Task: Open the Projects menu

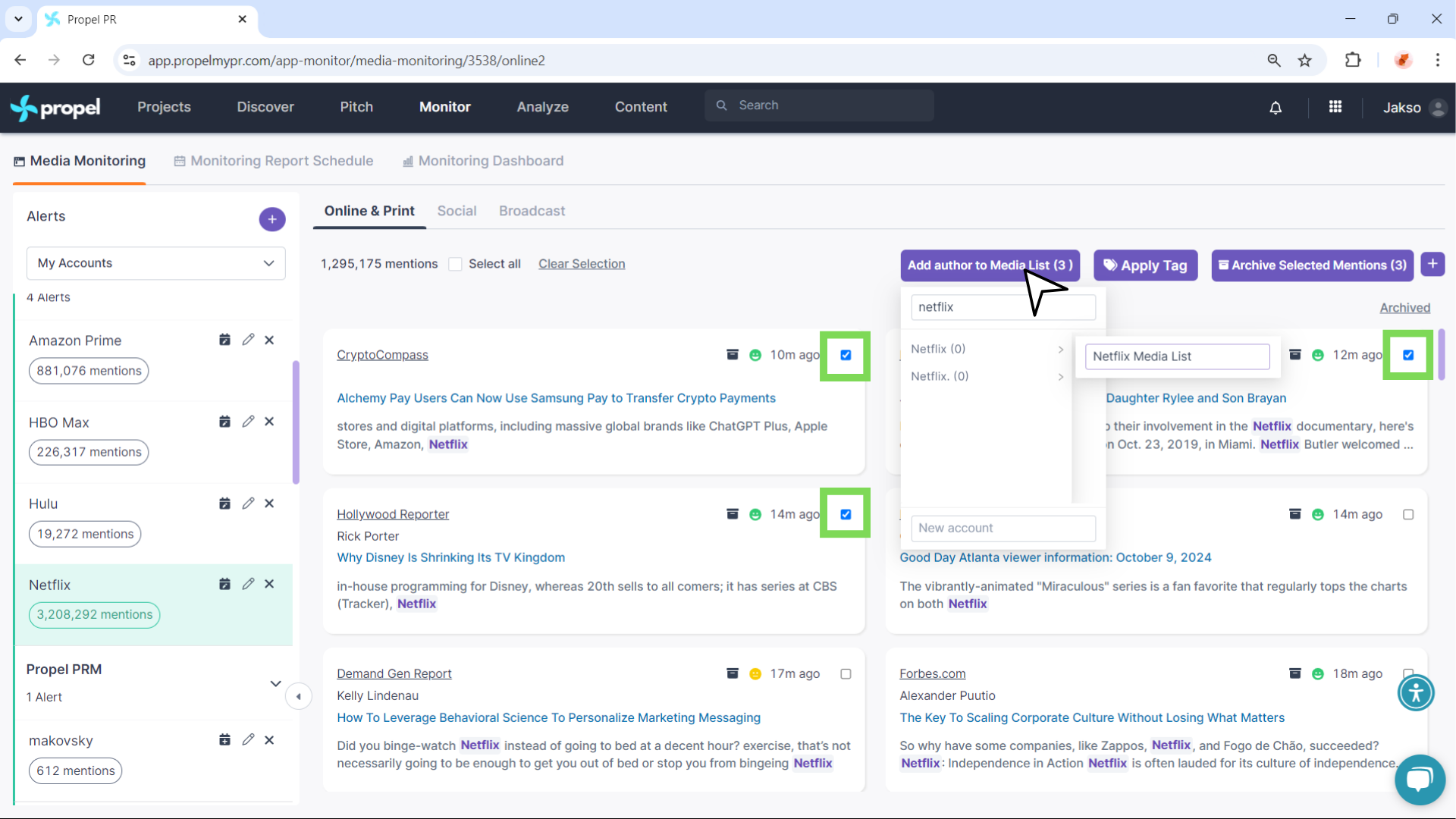Action: [164, 107]
